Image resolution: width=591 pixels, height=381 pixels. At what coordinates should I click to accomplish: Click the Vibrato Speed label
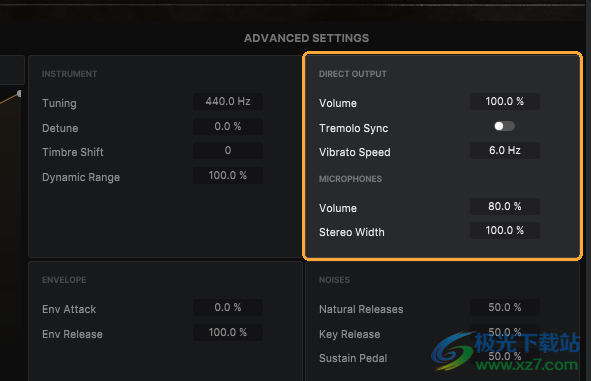(x=355, y=152)
